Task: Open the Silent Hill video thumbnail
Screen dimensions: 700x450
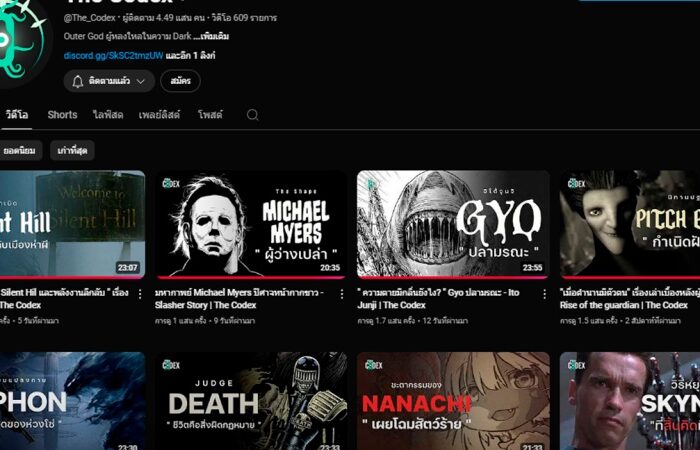Action: (72, 224)
